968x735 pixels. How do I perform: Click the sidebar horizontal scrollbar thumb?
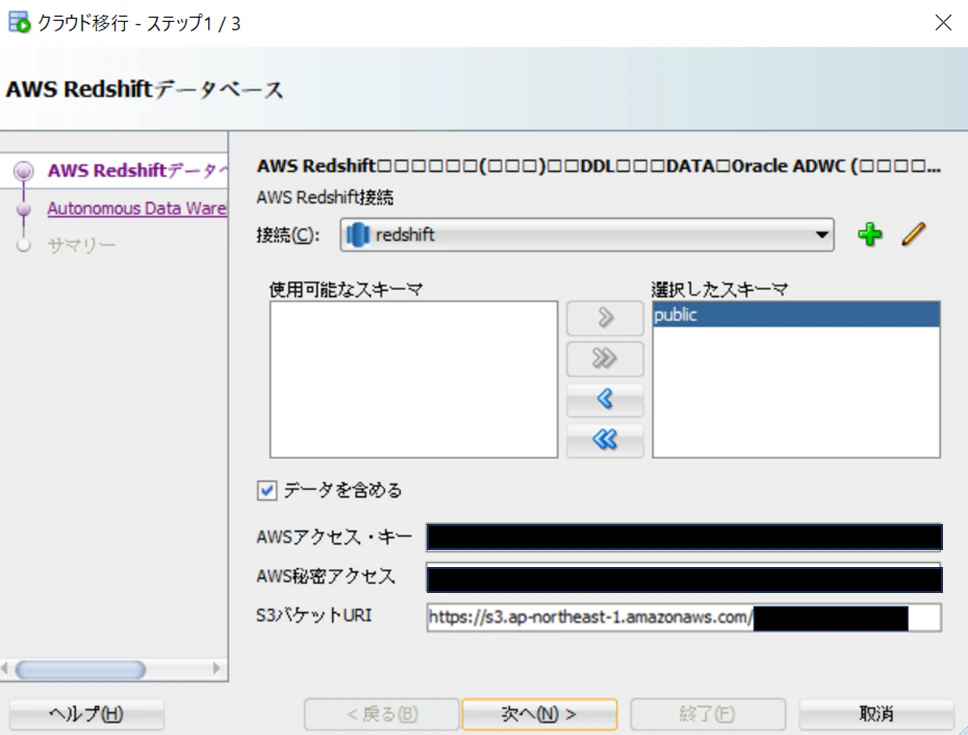click(x=80, y=669)
